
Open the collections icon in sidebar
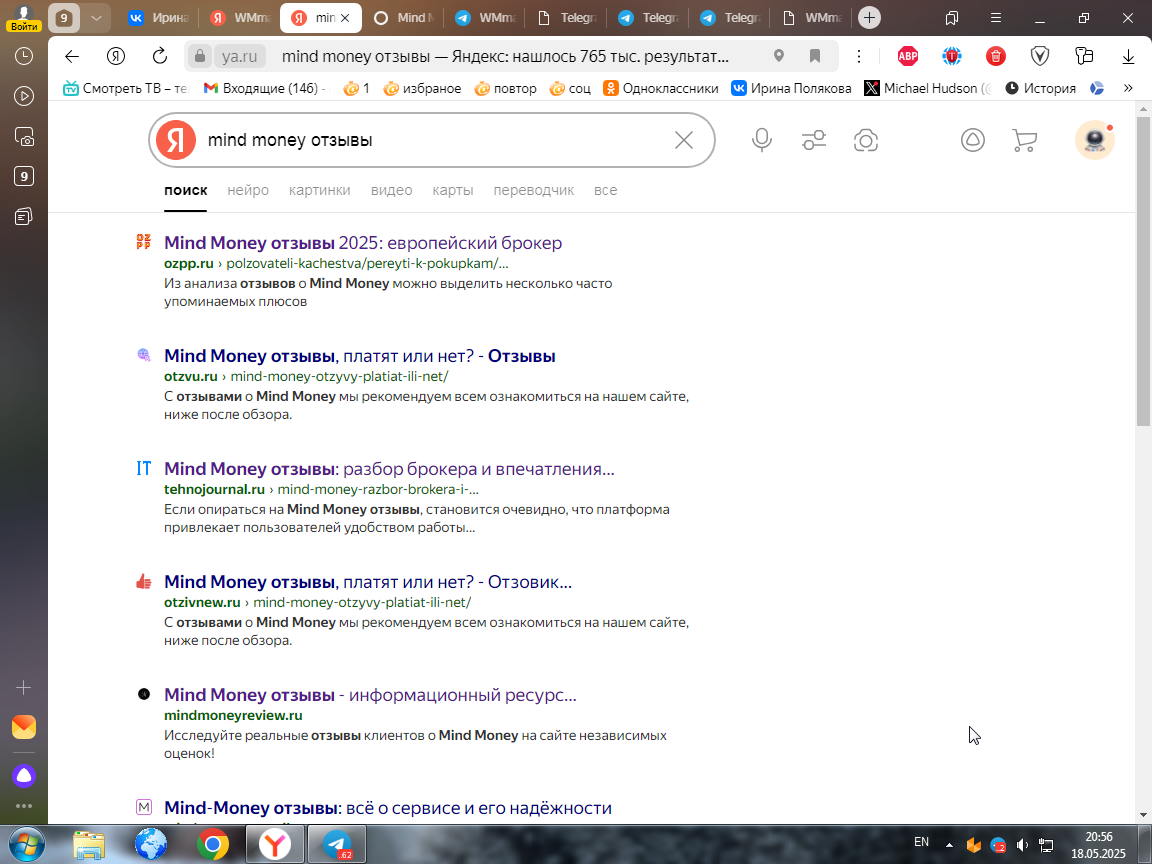(x=24, y=217)
